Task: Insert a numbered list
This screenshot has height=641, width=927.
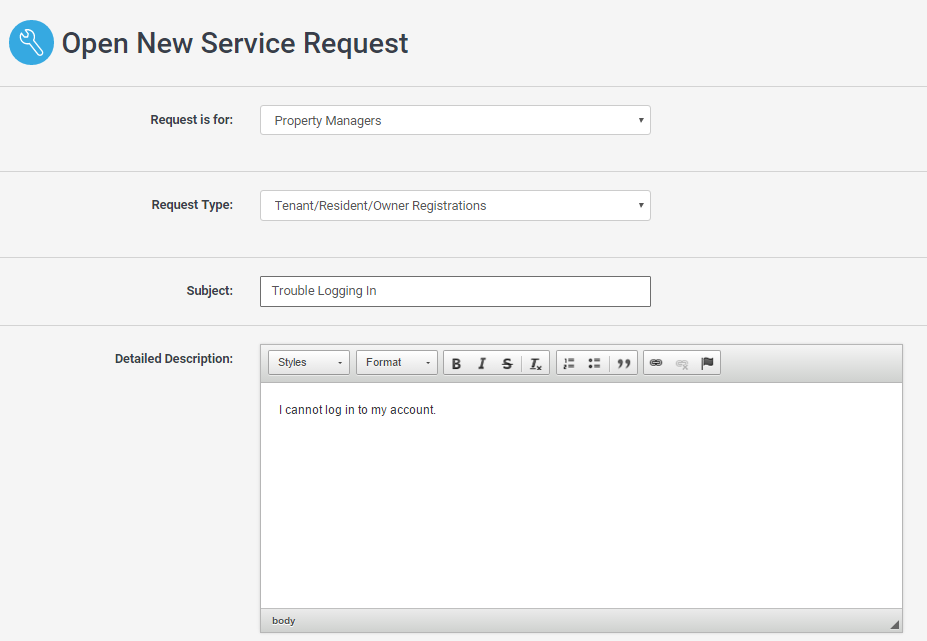Action: [x=569, y=363]
